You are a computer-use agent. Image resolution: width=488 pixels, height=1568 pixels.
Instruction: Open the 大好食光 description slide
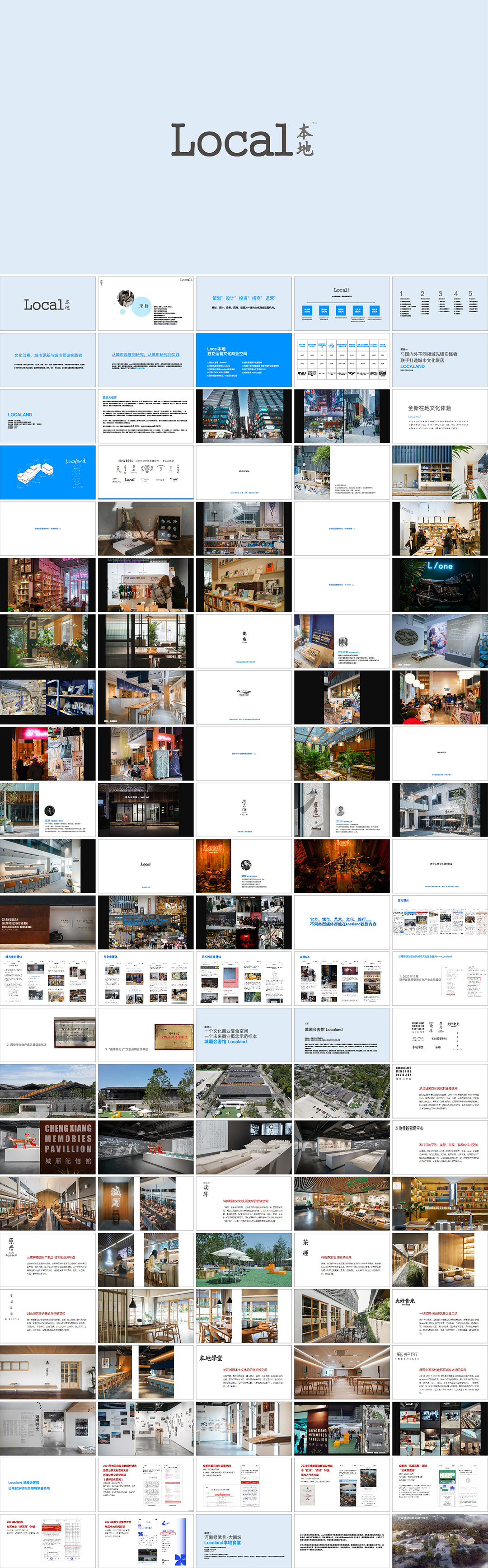coord(439,1316)
